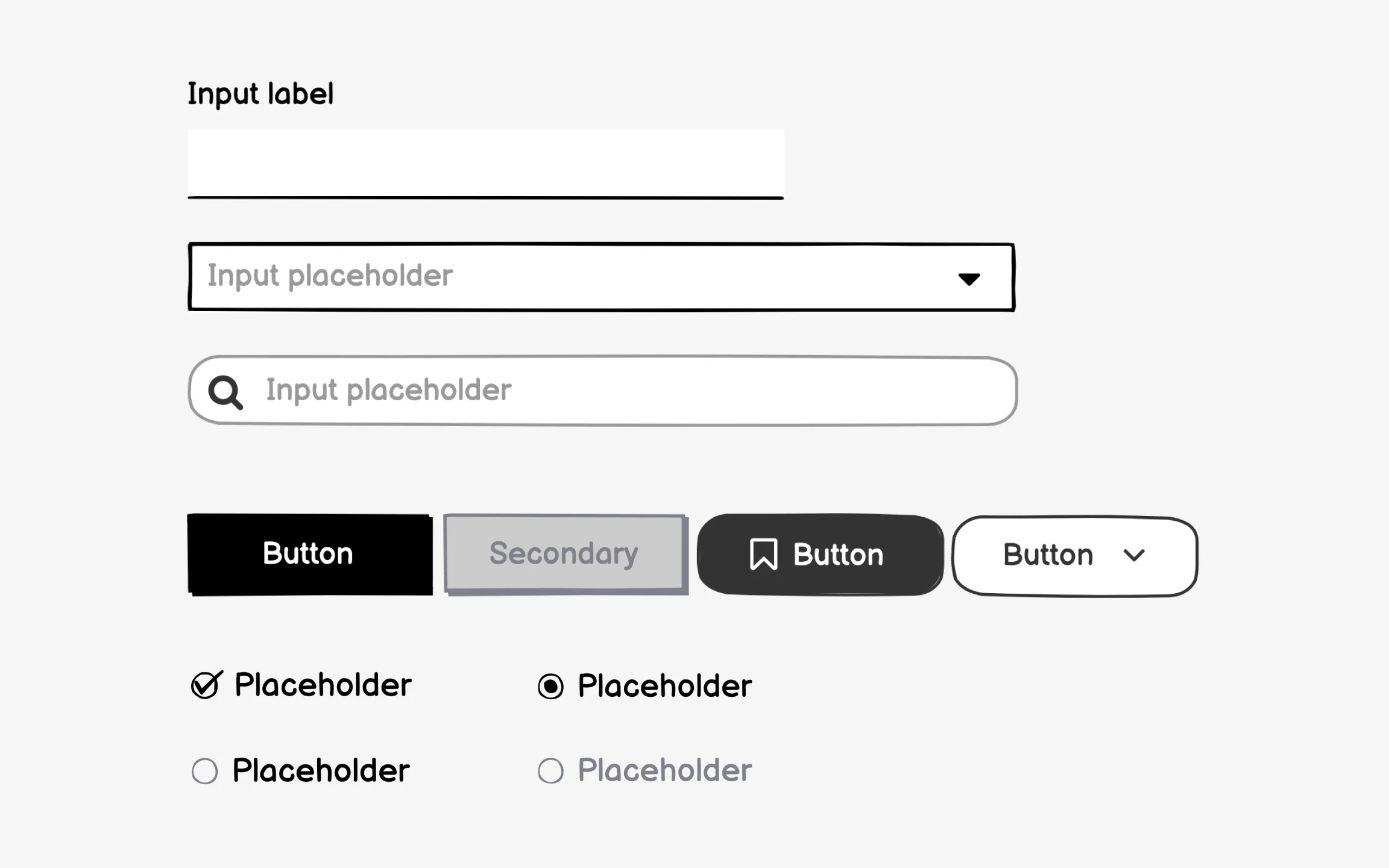Click the "Input label" heading text

260,94
